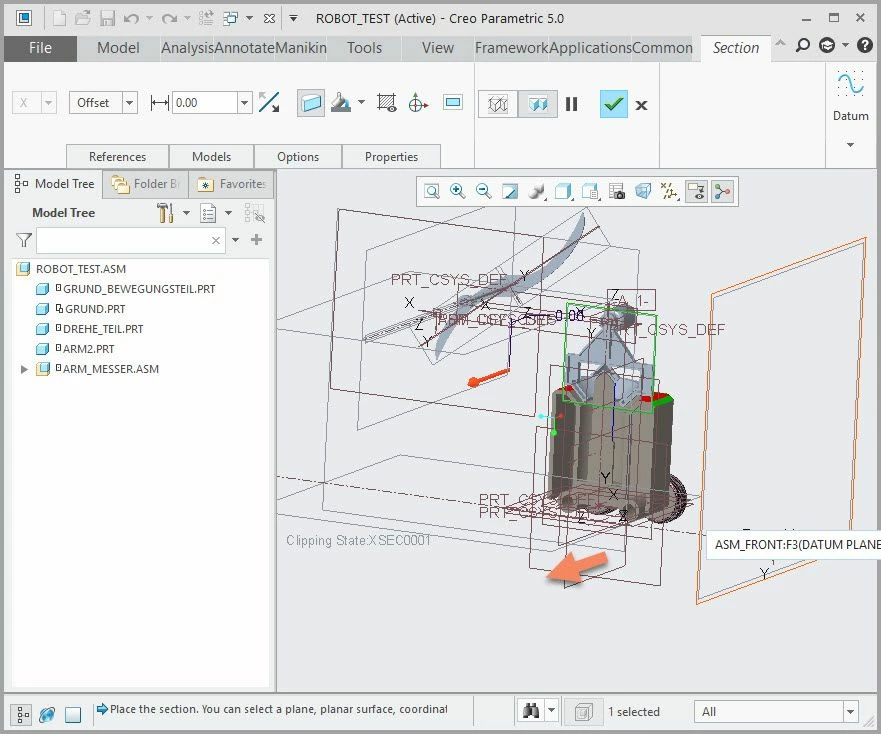Click the Zoom In magnifier icon
Screen dimensions: 881x734
(x=457, y=192)
